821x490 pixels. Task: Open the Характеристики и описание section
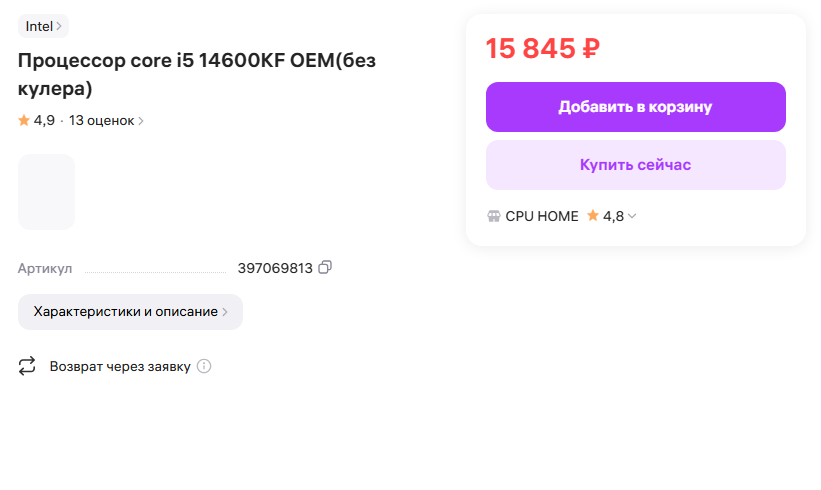coord(126,312)
